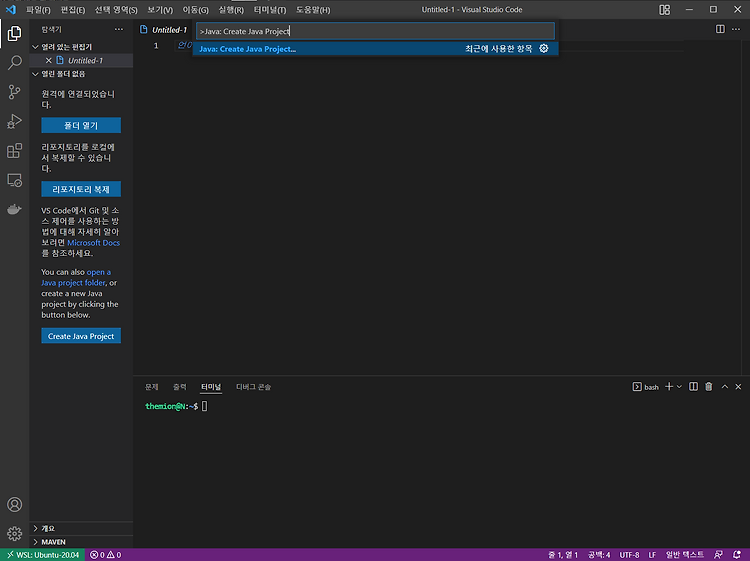Select Untitled-1 in the open editors list
This screenshot has height=561, width=750.
tap(81, 60)
